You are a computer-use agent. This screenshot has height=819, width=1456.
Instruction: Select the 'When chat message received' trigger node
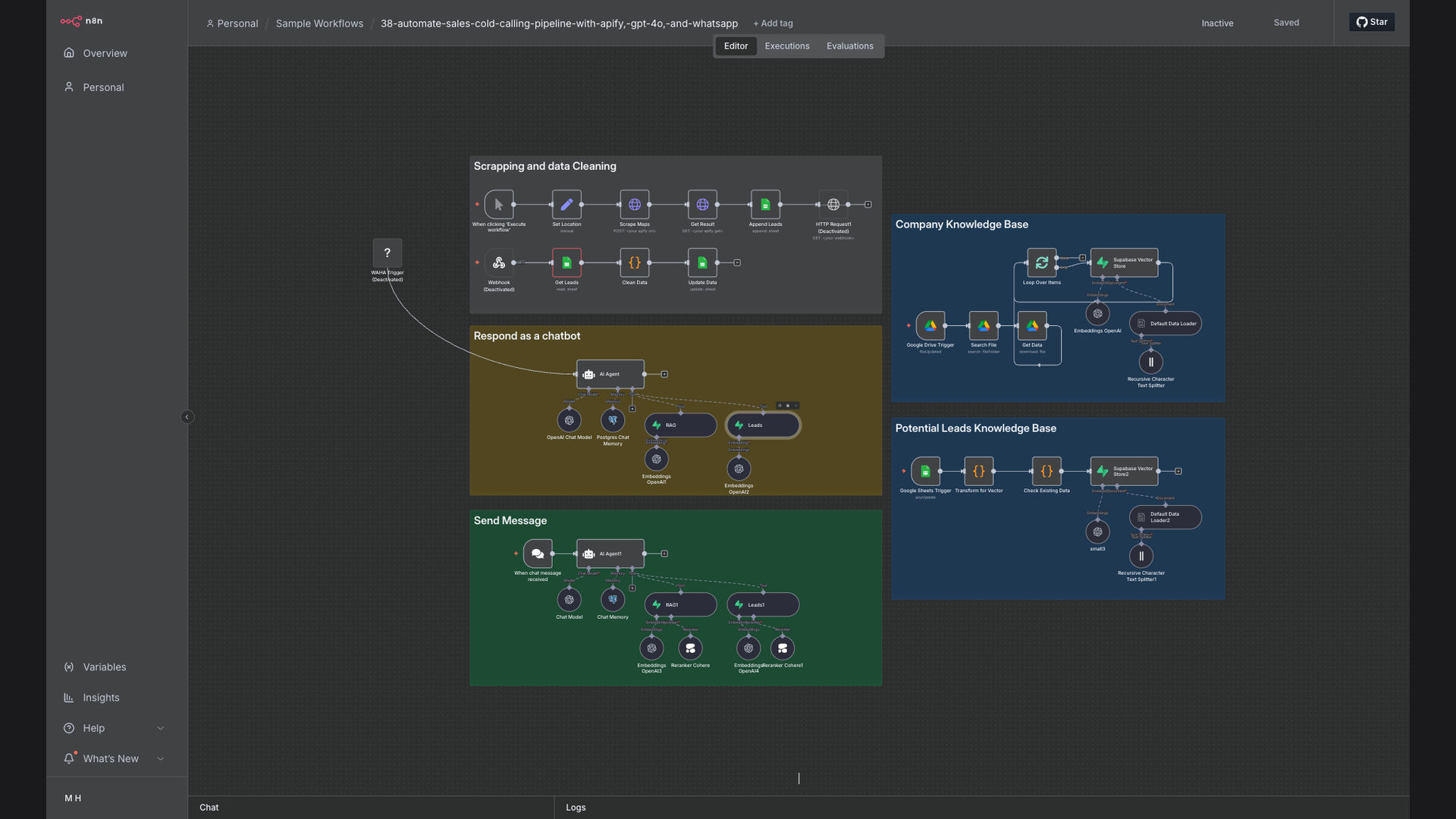538,554
